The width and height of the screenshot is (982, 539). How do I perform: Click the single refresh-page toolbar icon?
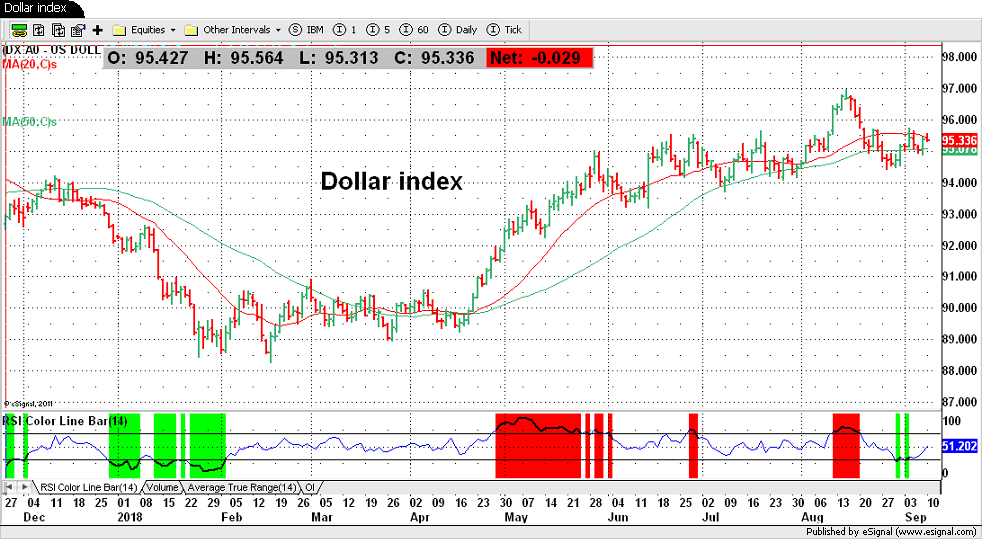coord(39,29)
